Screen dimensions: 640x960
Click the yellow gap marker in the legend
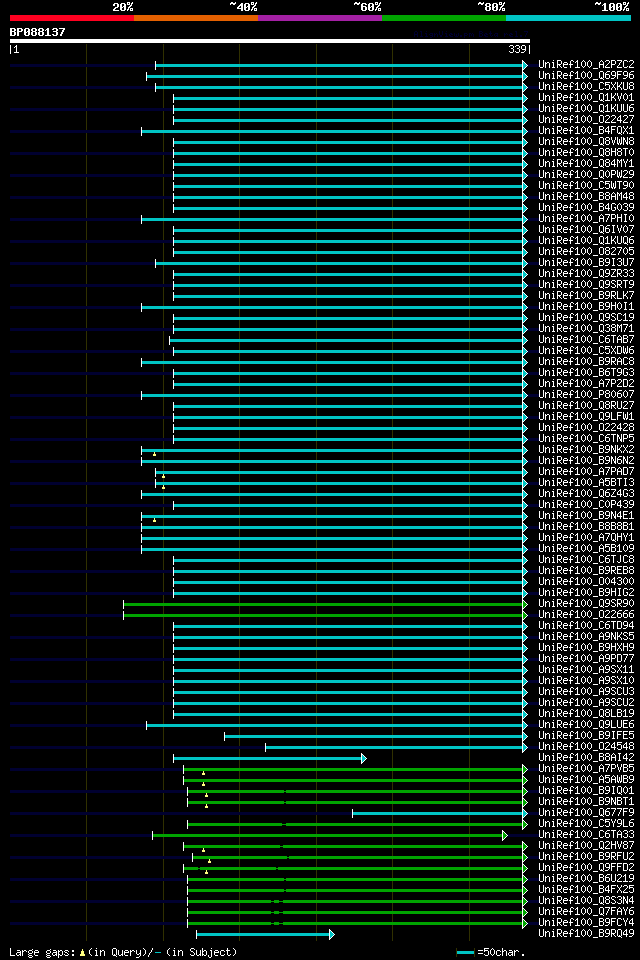[82, 953]
